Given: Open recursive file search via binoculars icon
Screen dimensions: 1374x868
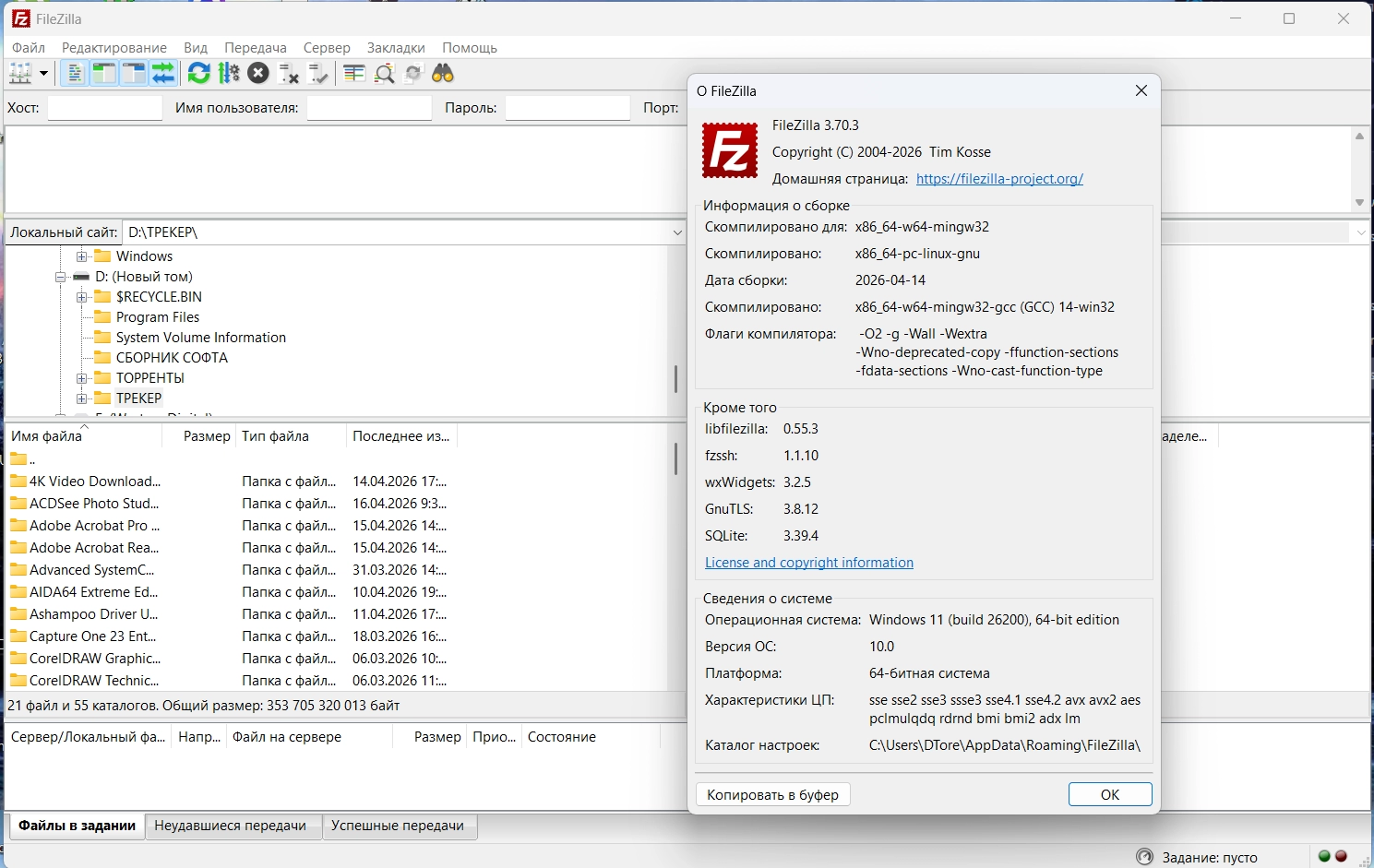Looking at the screenshot, I should click(443, 74).
